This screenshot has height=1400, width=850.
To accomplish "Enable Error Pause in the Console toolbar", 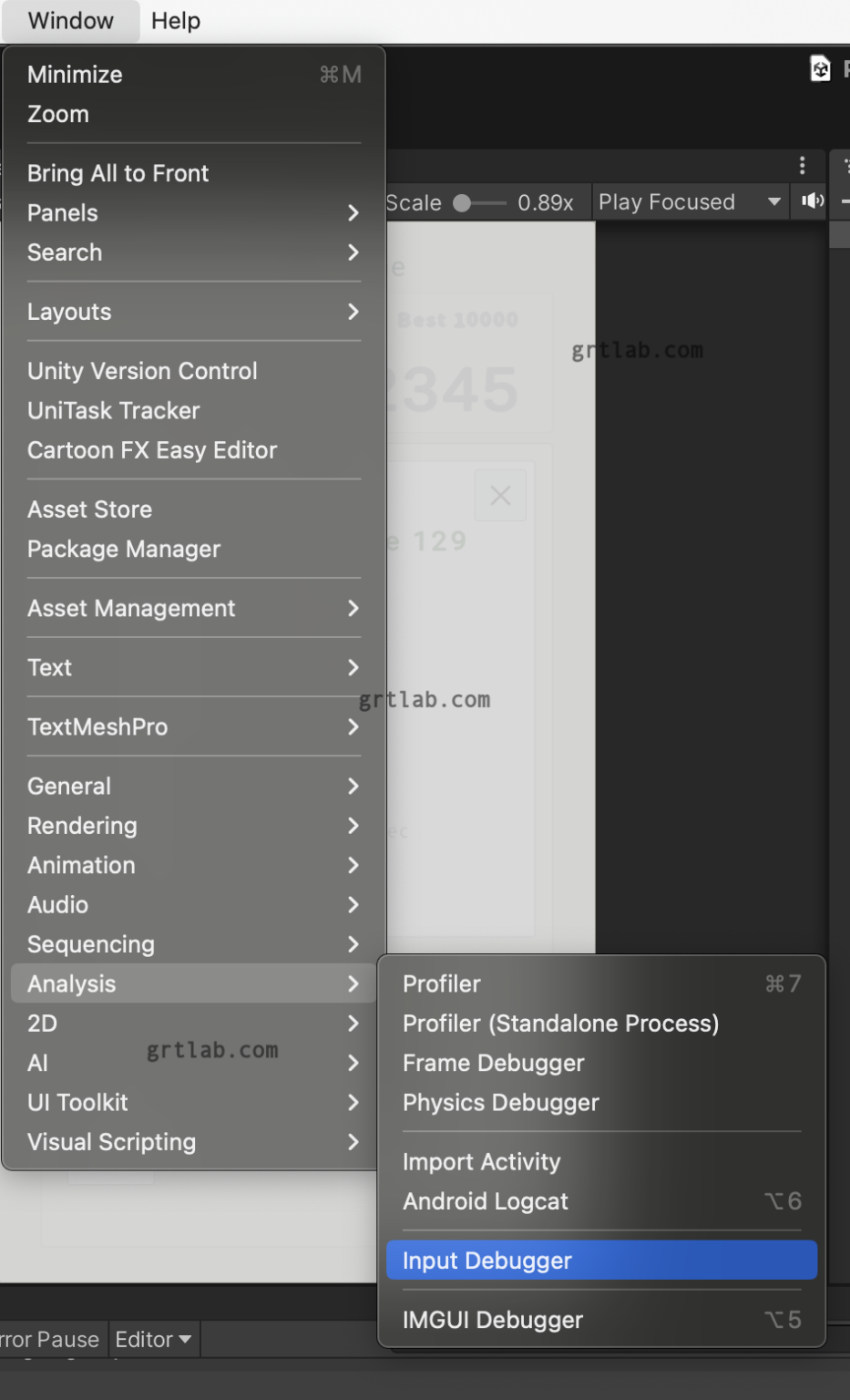I will point(50,1339).
